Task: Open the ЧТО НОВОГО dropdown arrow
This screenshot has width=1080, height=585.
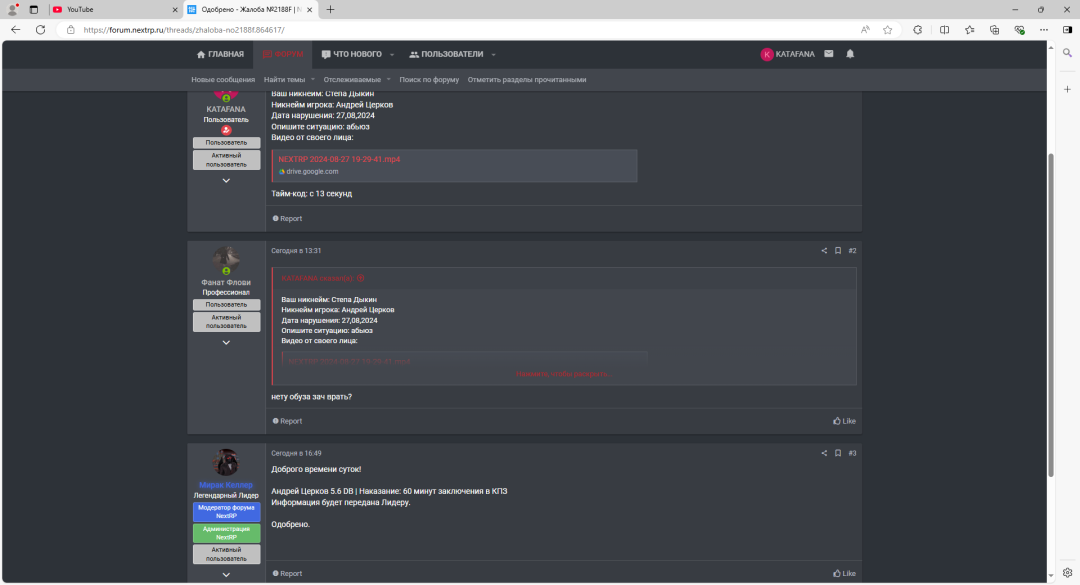Action: tap(392, 54)
